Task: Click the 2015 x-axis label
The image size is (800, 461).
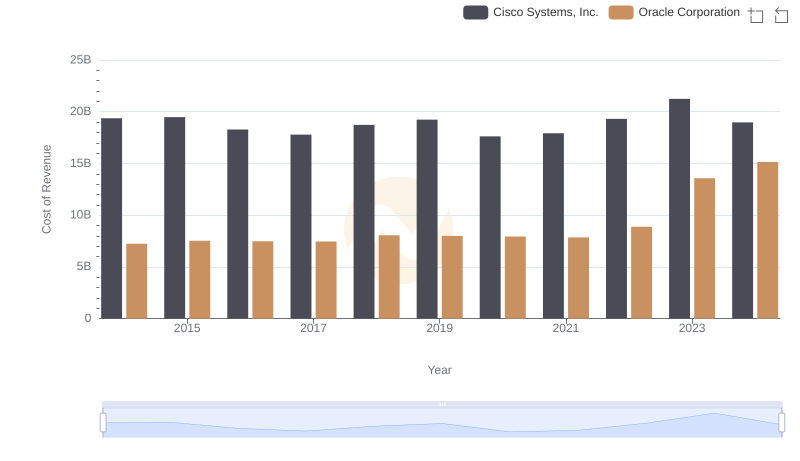Action: (x=187, y=328)
